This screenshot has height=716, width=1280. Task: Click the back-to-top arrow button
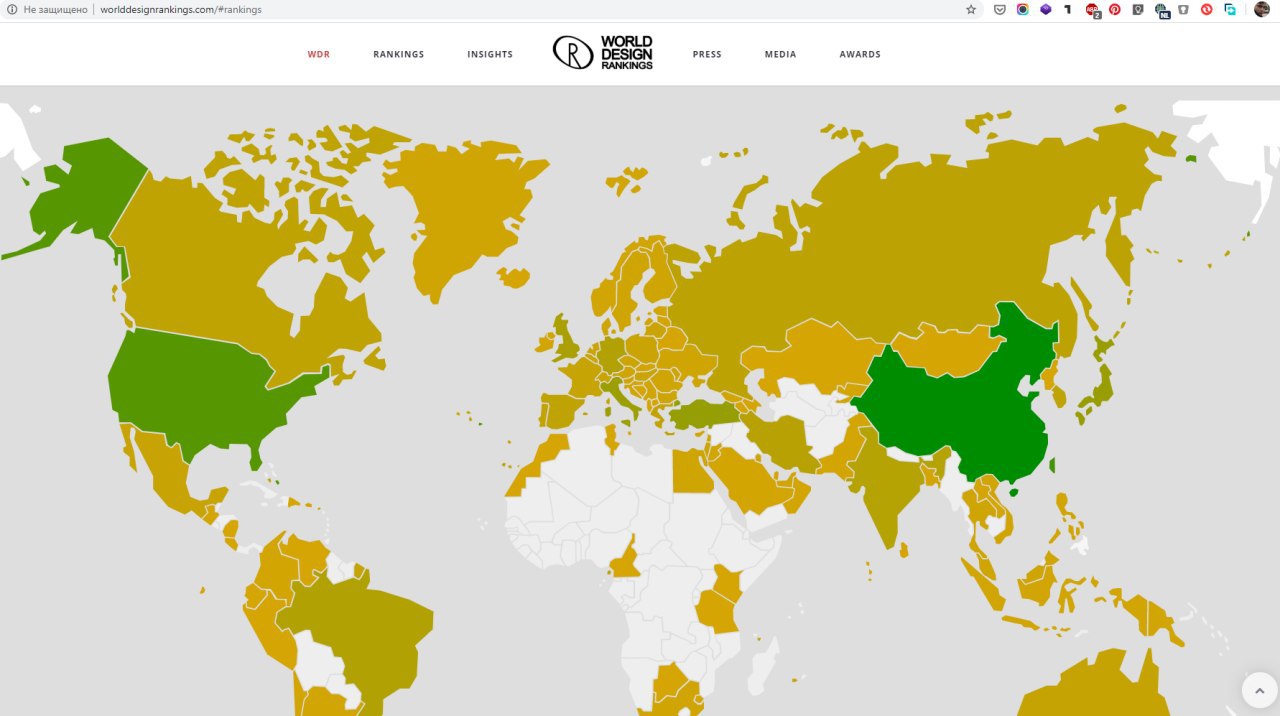1260,690
